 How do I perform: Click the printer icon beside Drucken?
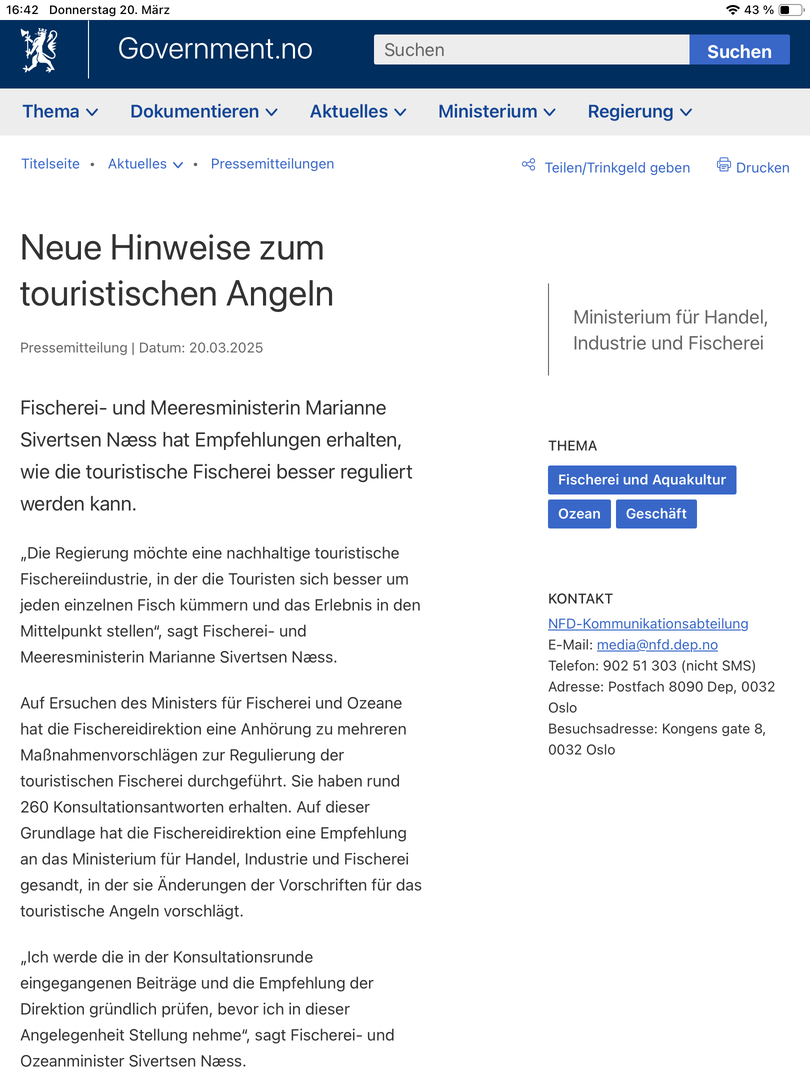point(724,165)
